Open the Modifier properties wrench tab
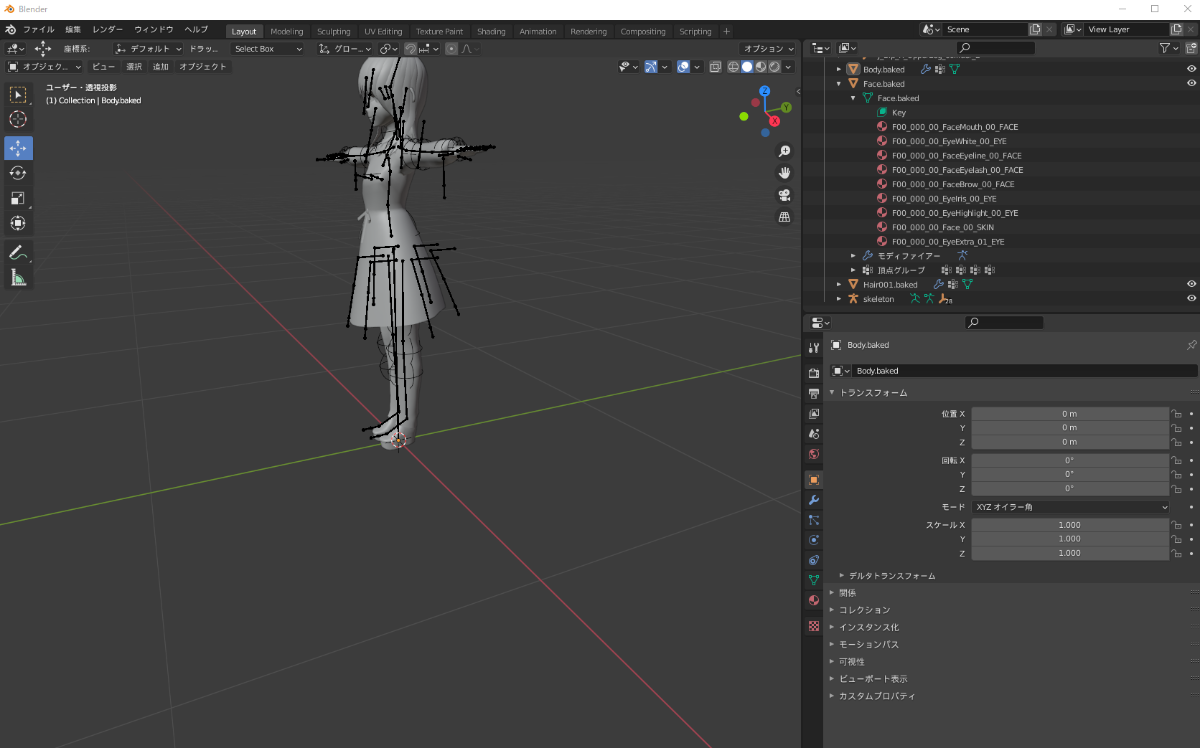1200x748 pixels. point(814,499)
